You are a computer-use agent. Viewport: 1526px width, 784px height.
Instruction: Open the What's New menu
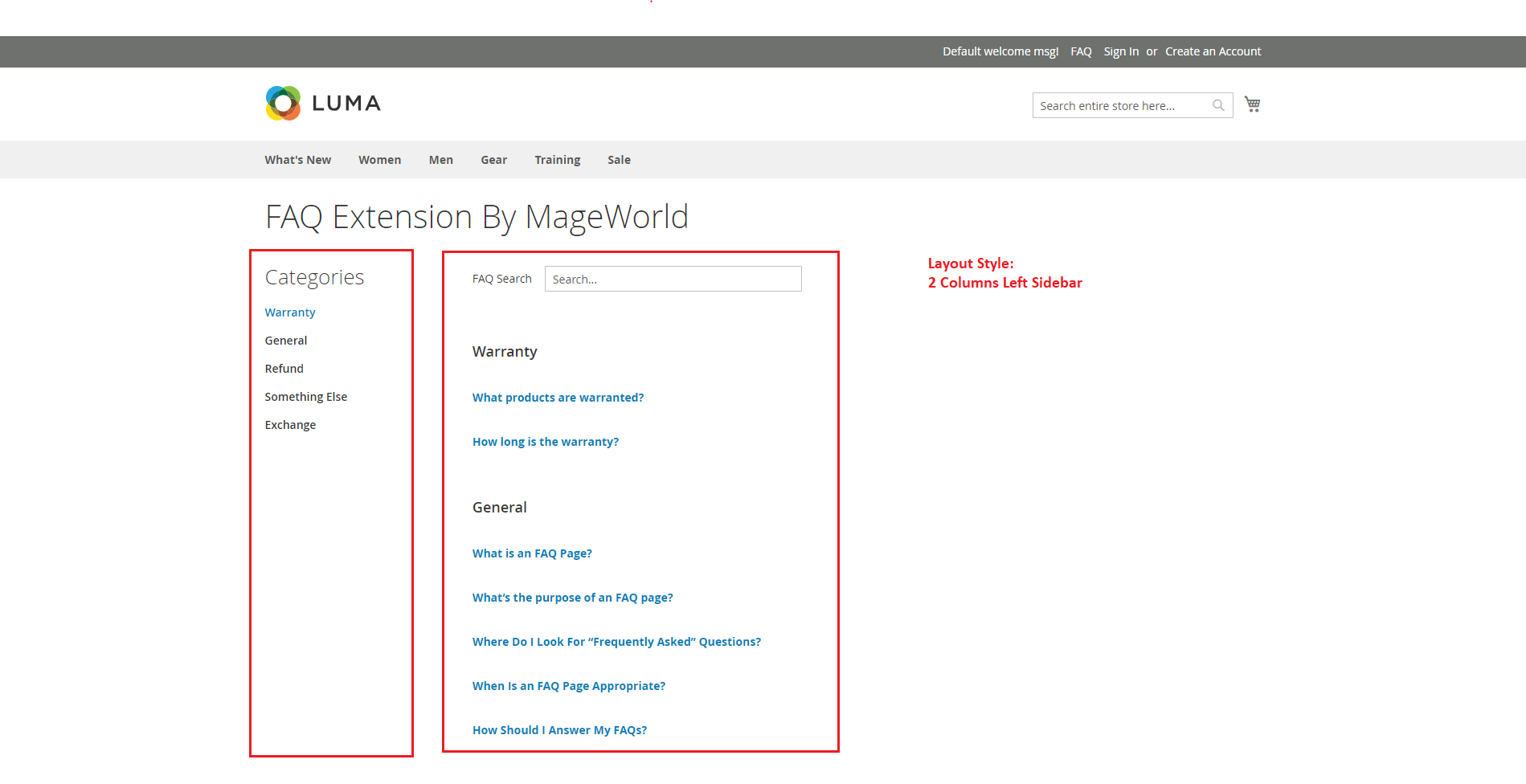pos(298,160)
